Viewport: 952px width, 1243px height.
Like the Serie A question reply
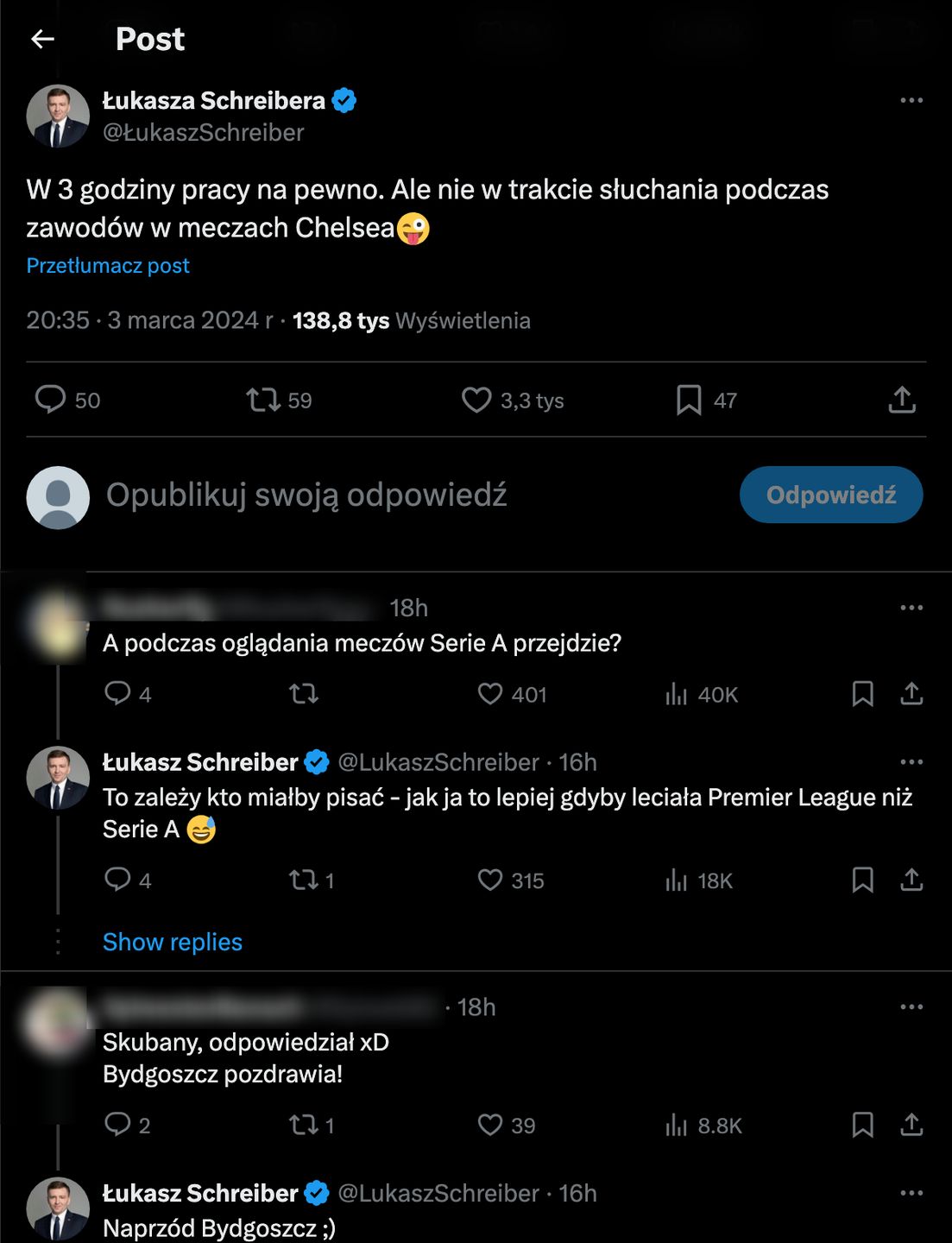(490, 694)
